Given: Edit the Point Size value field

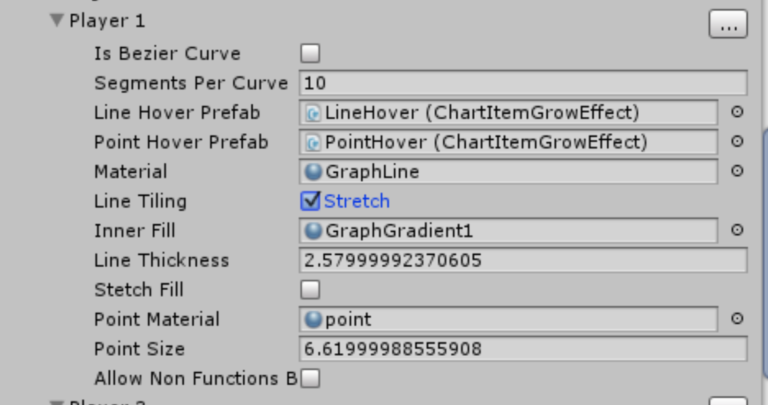Looking at the screenshot, I should (x=523, y=349).
